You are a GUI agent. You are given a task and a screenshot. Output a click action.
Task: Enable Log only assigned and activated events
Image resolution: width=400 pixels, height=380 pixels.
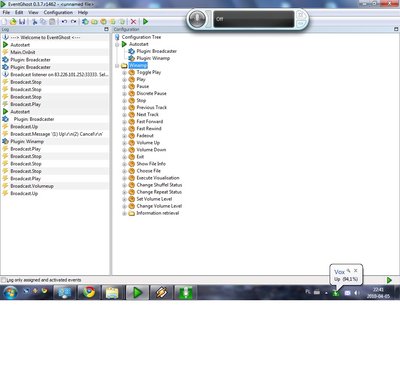point(4,280)
